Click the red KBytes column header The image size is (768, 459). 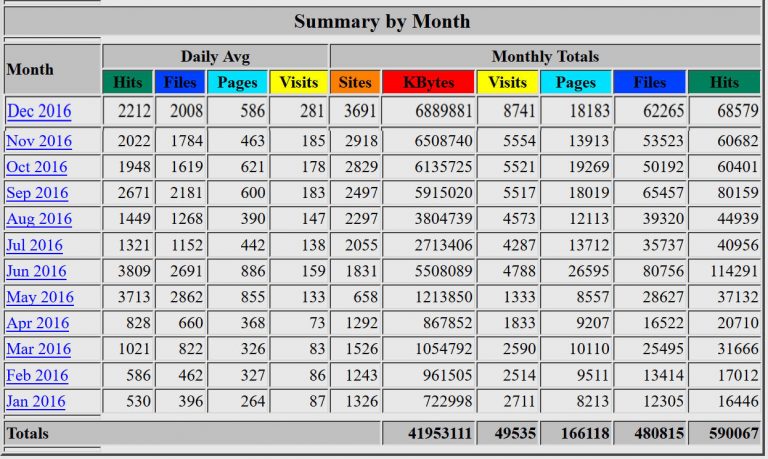pyautogui.click(x=429, y=83)
